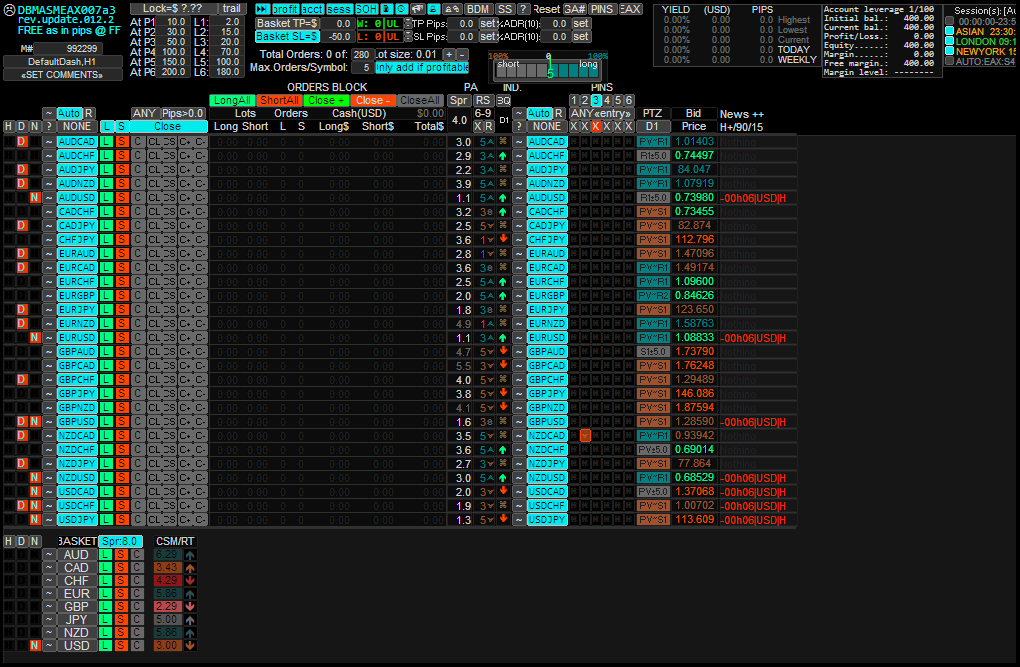Screen dimensions: 1020x667
Task: Open the ANY filter selector in orders header
Action: [144, 113]
